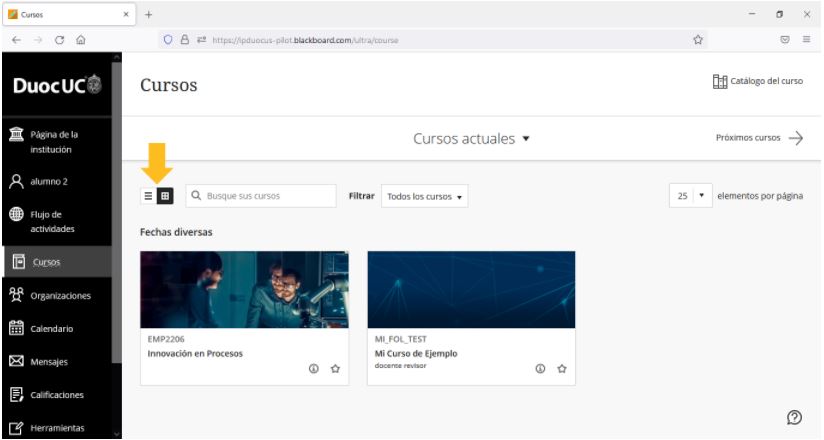The image size is (824, 440).
Task: Close the Cursos browser tab
Action: point(126,15)
